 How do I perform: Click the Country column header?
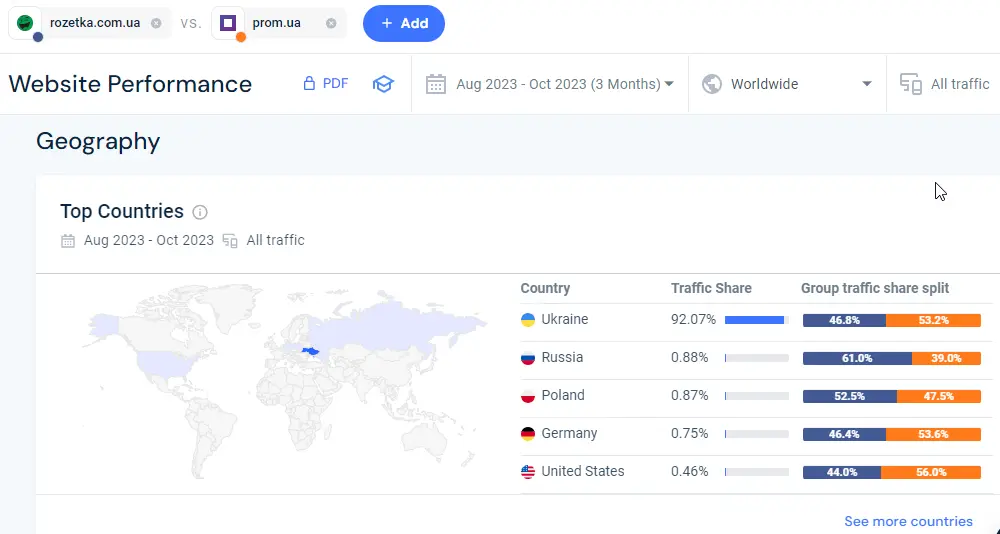[x=545, y=288]
